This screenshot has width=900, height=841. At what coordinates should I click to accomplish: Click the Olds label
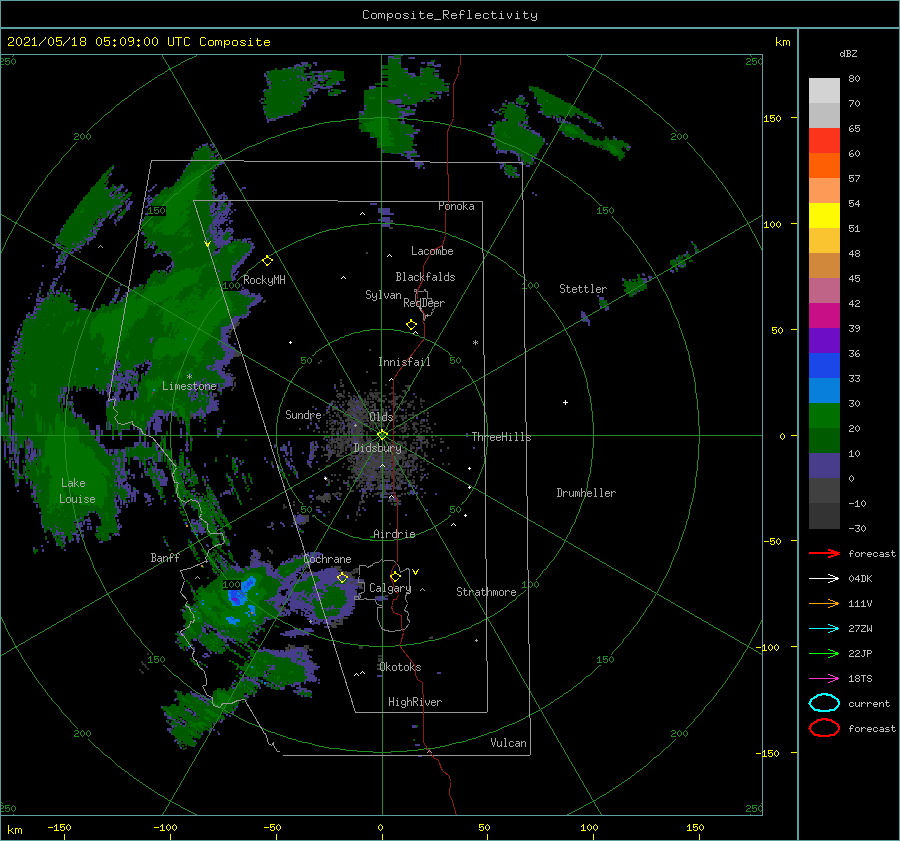click(381, 417)
